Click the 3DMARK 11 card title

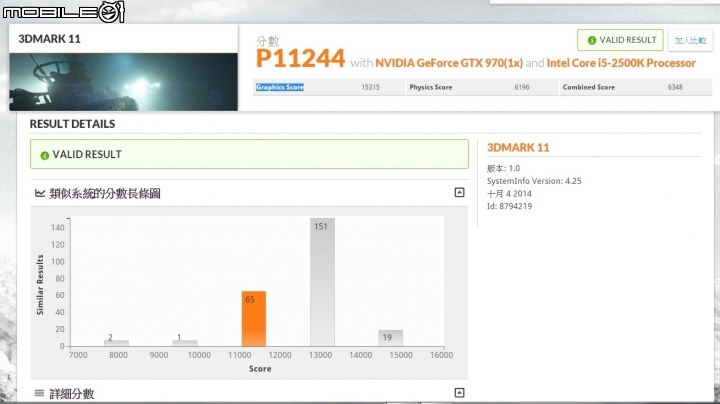tap(50, 39)
